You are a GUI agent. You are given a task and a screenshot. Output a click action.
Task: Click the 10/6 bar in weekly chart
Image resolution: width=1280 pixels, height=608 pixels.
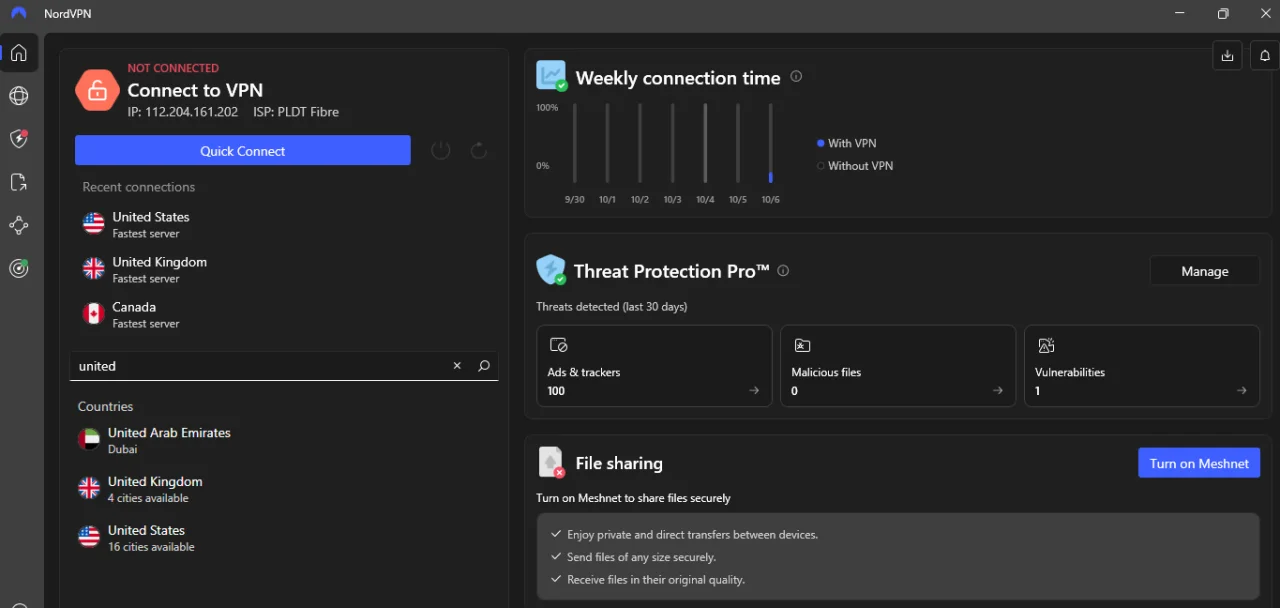click(x=770, y=143)
